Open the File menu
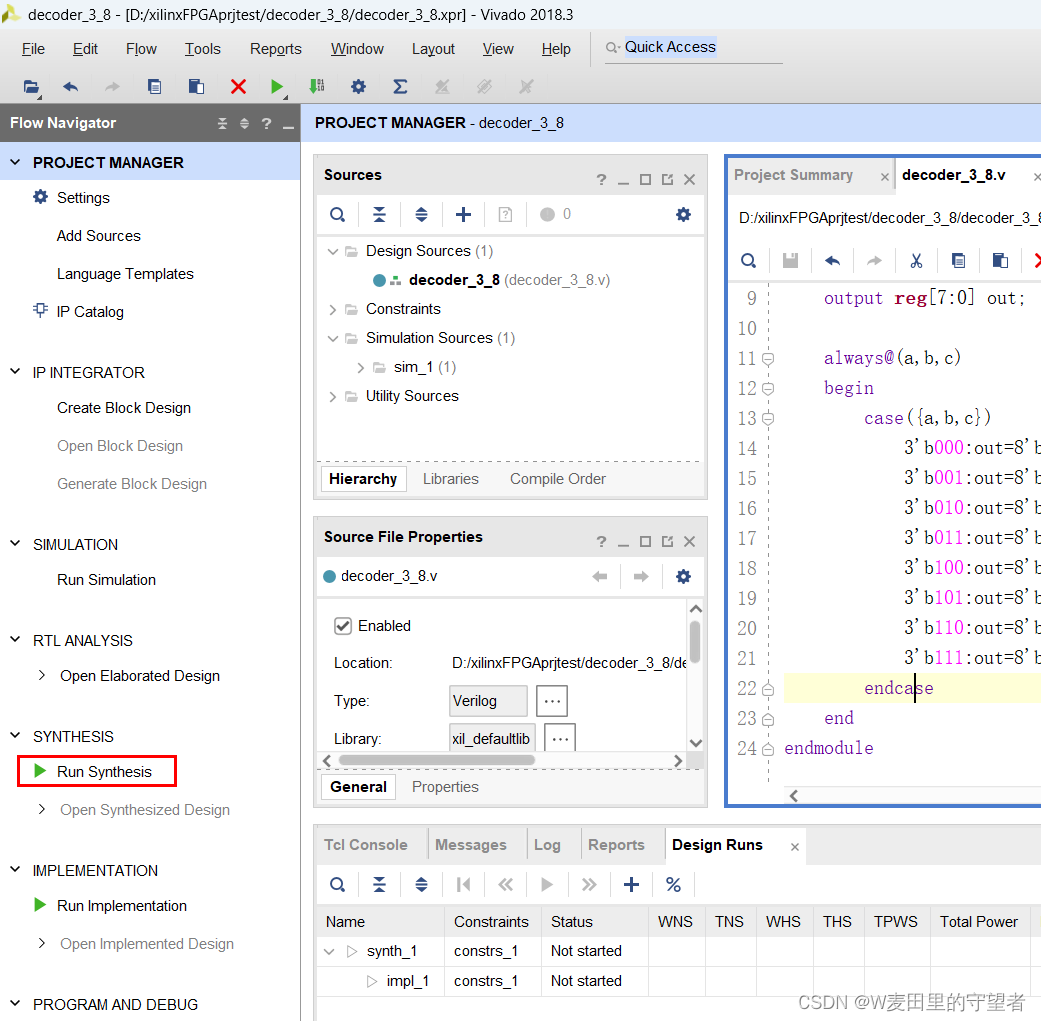The image size is (1041, 1021). click(33, 49)
